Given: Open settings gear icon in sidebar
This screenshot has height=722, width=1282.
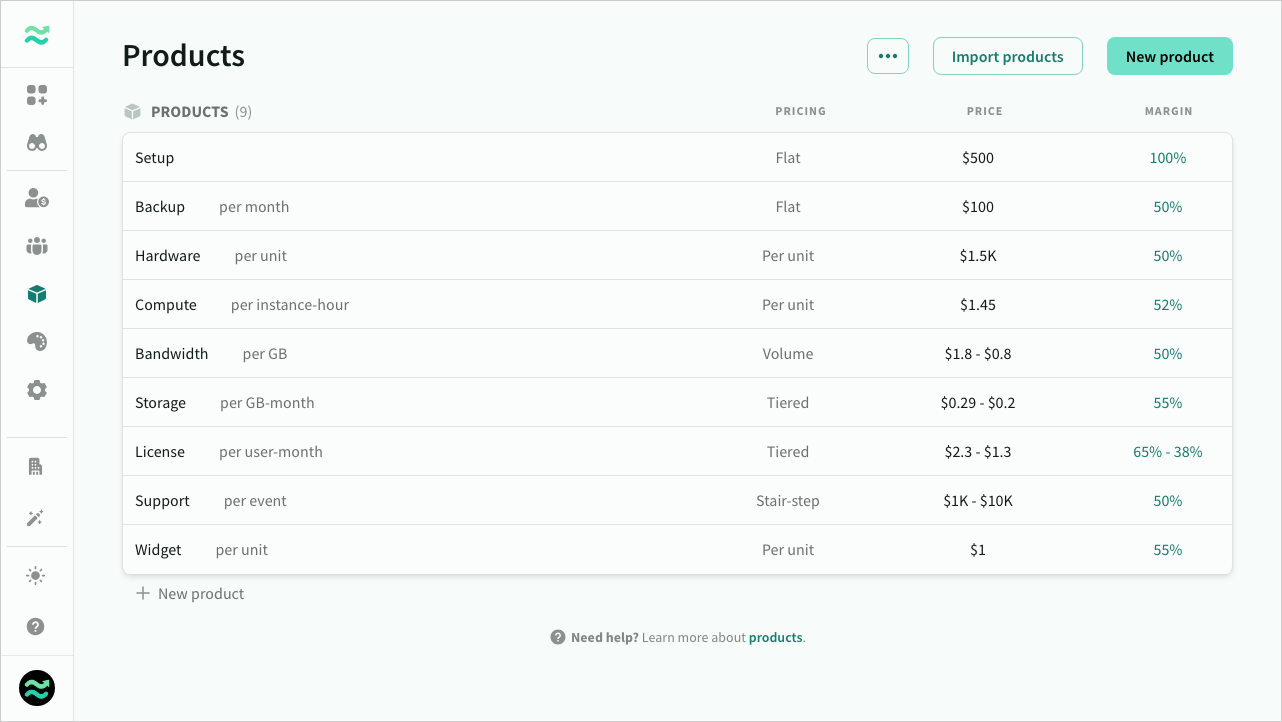Looking at the screenshot, I should [37, 390].
